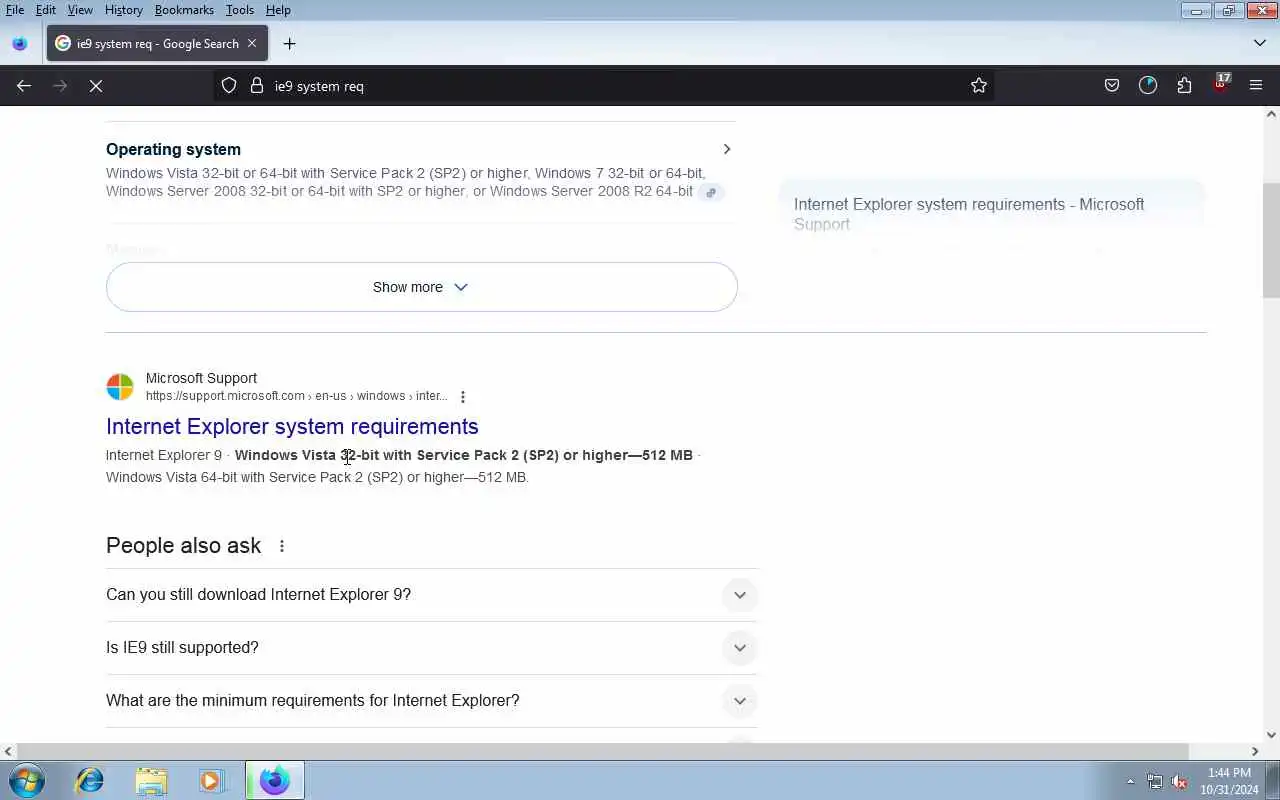The height and width of the screenshot is (800, 1280).
Task: Open Windows Media Player on taskbar
Action: point(211,780)
